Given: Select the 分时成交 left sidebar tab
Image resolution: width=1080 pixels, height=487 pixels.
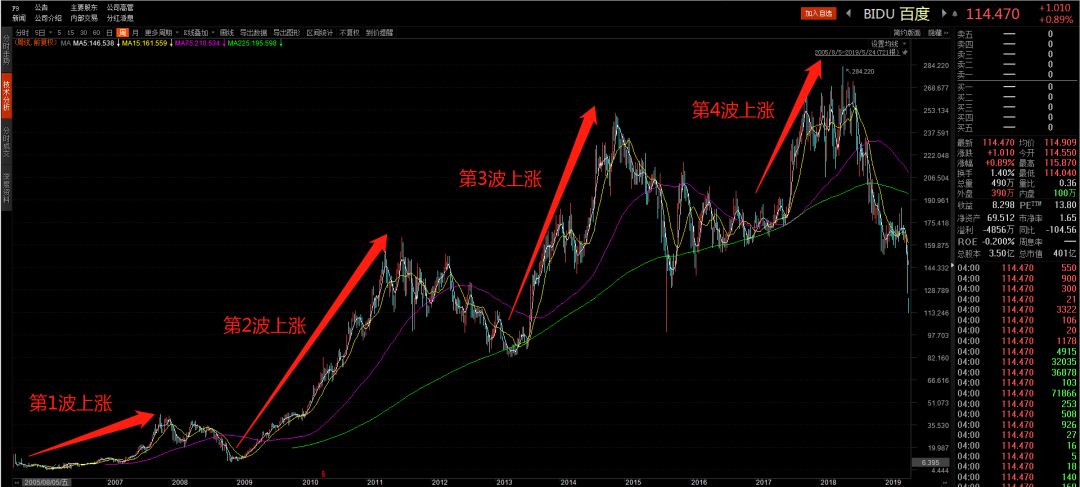Looking at the screenshot, I should pyautogui.click(x=6, y=142).
